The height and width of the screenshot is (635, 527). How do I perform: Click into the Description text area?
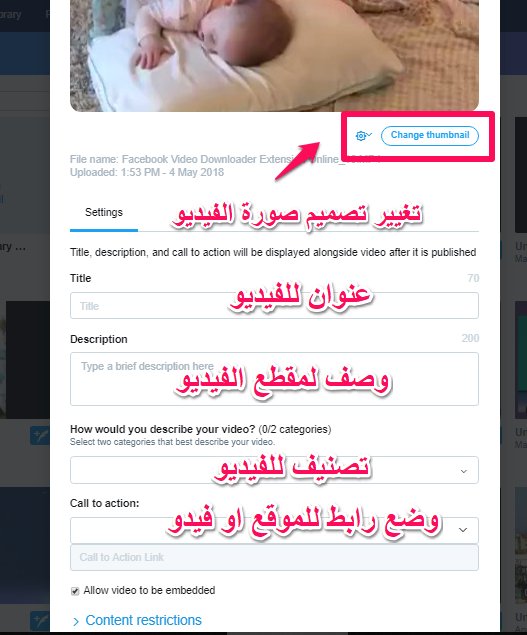pyautogui.click(x=274, y=379)
